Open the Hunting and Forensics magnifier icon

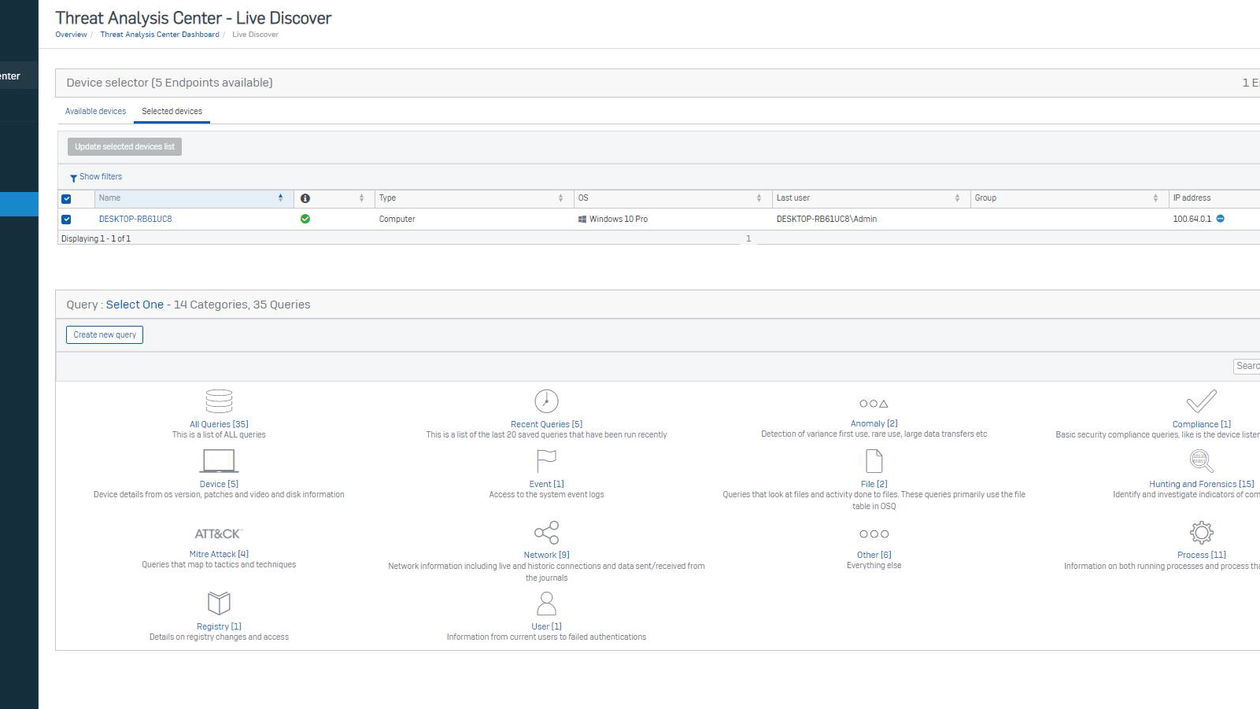[1199, 460]
